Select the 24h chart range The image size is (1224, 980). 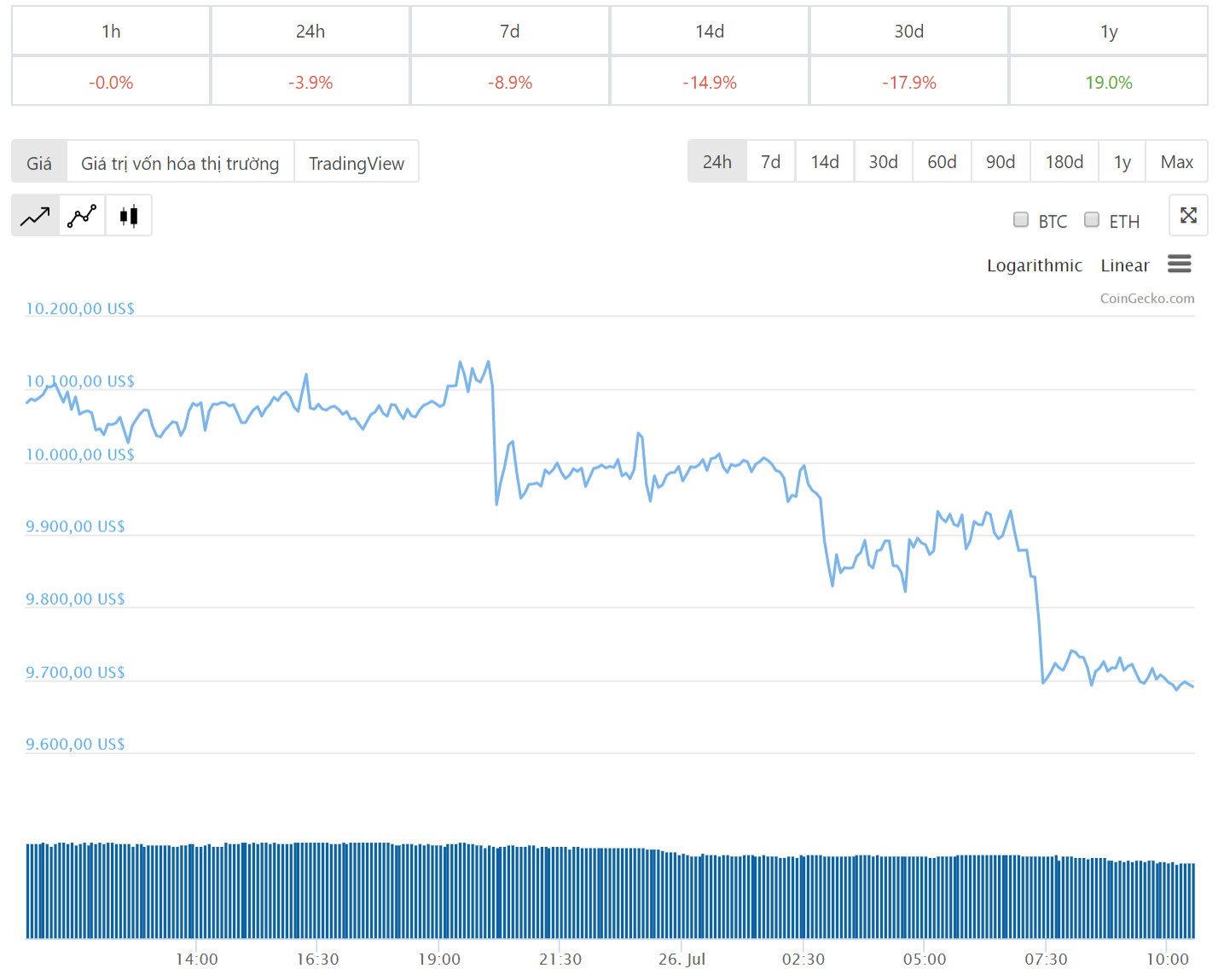(717, 161)
